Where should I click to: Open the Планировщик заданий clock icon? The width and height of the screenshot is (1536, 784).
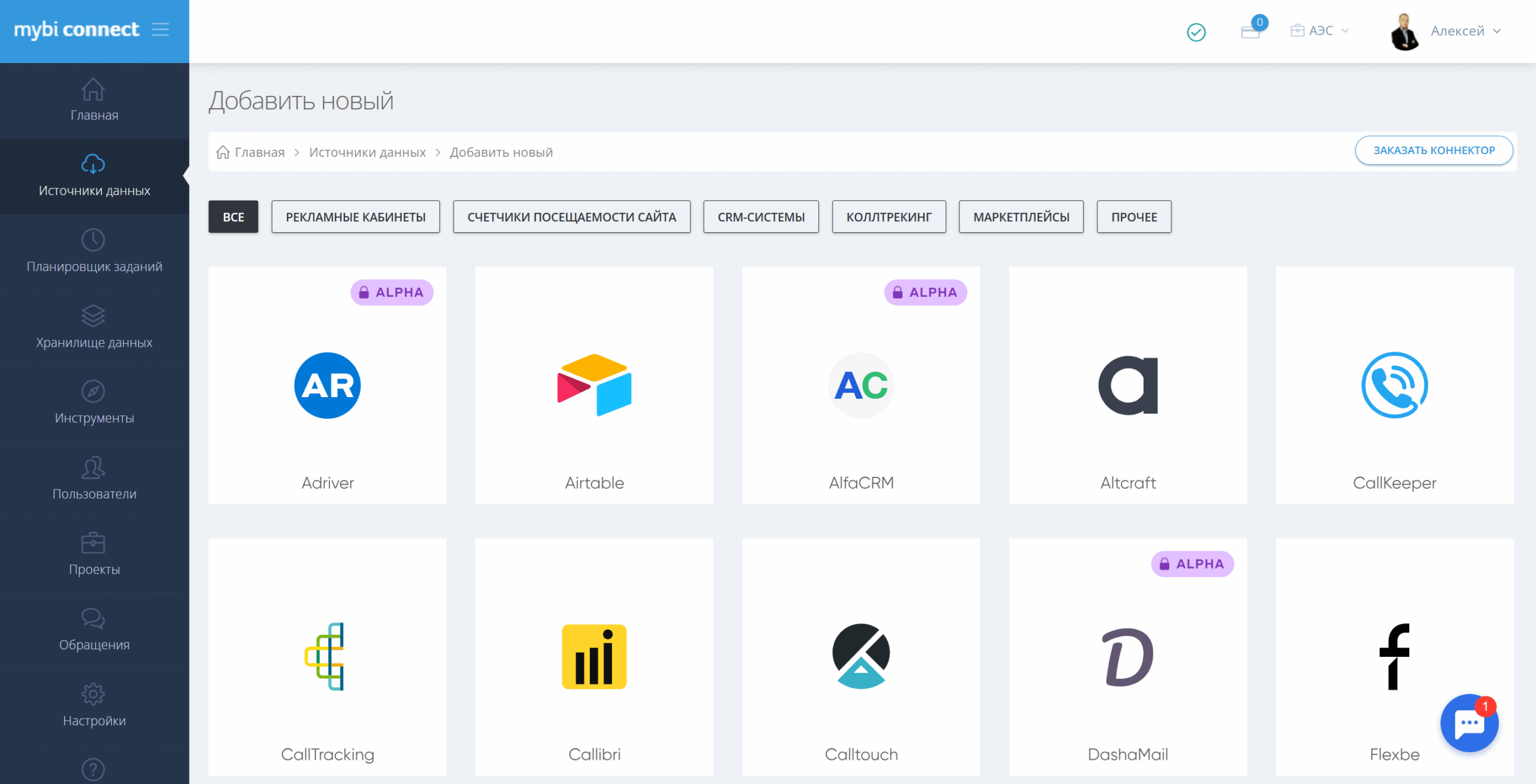click(x=93, y=241)
